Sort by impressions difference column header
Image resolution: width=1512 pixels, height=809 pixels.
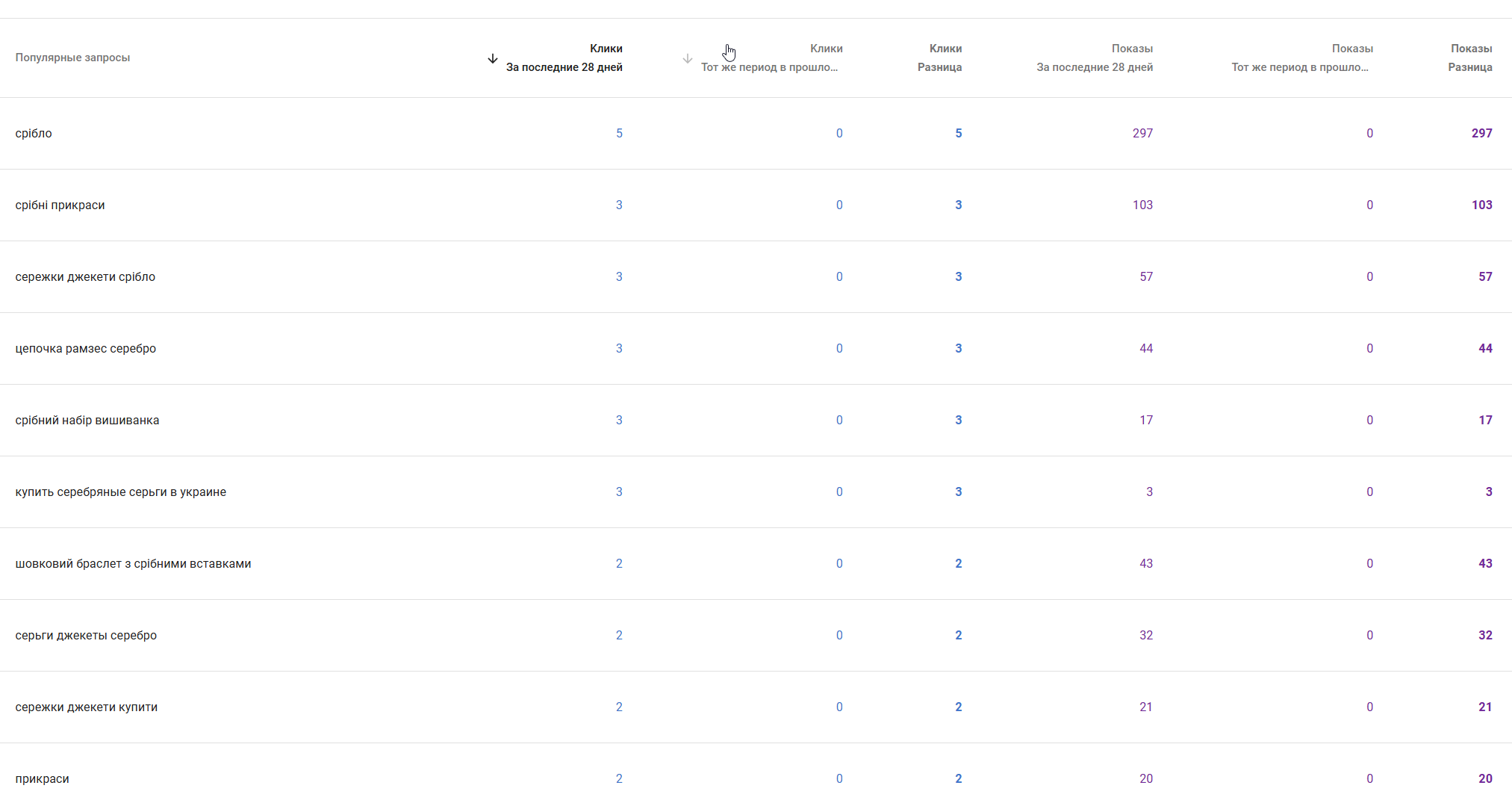tap(1470, 58)
